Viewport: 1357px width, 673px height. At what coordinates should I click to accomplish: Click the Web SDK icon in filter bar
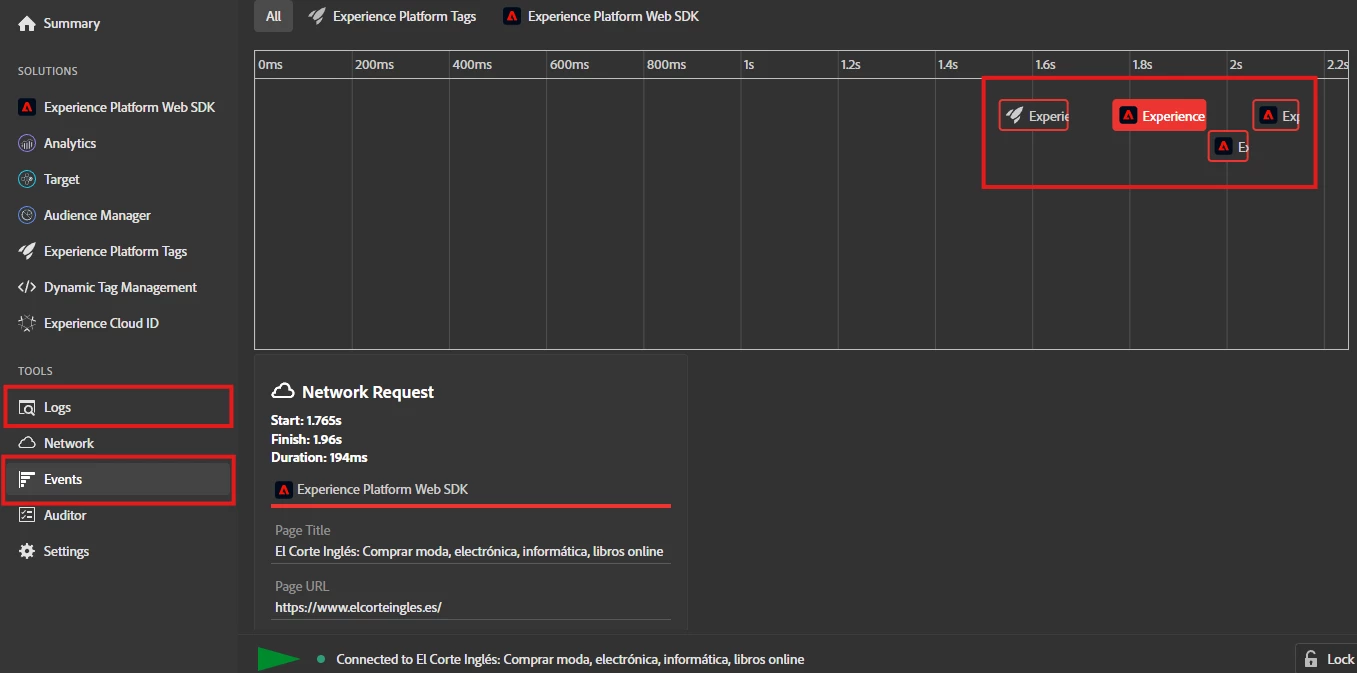(512, 16)
